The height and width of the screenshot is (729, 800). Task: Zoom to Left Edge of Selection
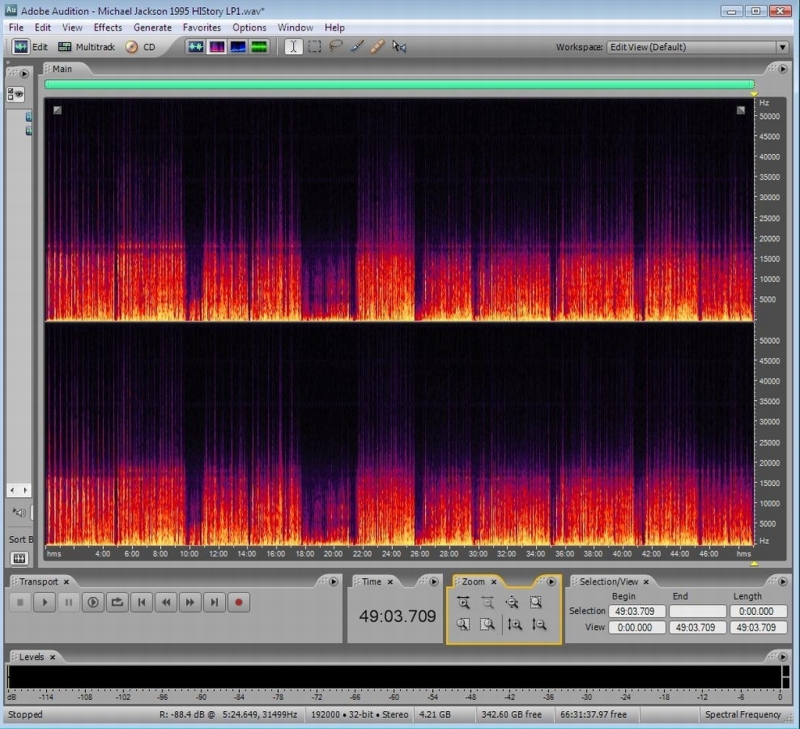tap(463, 624)
